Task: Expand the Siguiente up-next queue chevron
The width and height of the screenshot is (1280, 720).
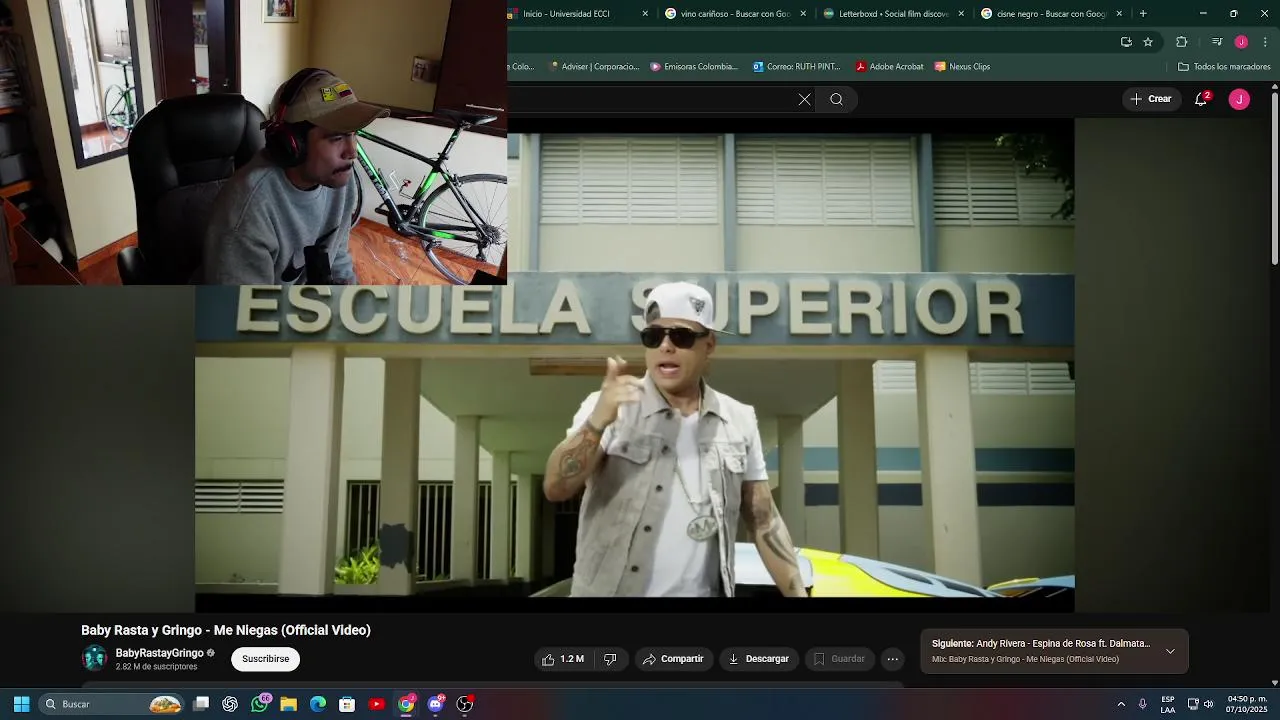Action: [1170, 651]
